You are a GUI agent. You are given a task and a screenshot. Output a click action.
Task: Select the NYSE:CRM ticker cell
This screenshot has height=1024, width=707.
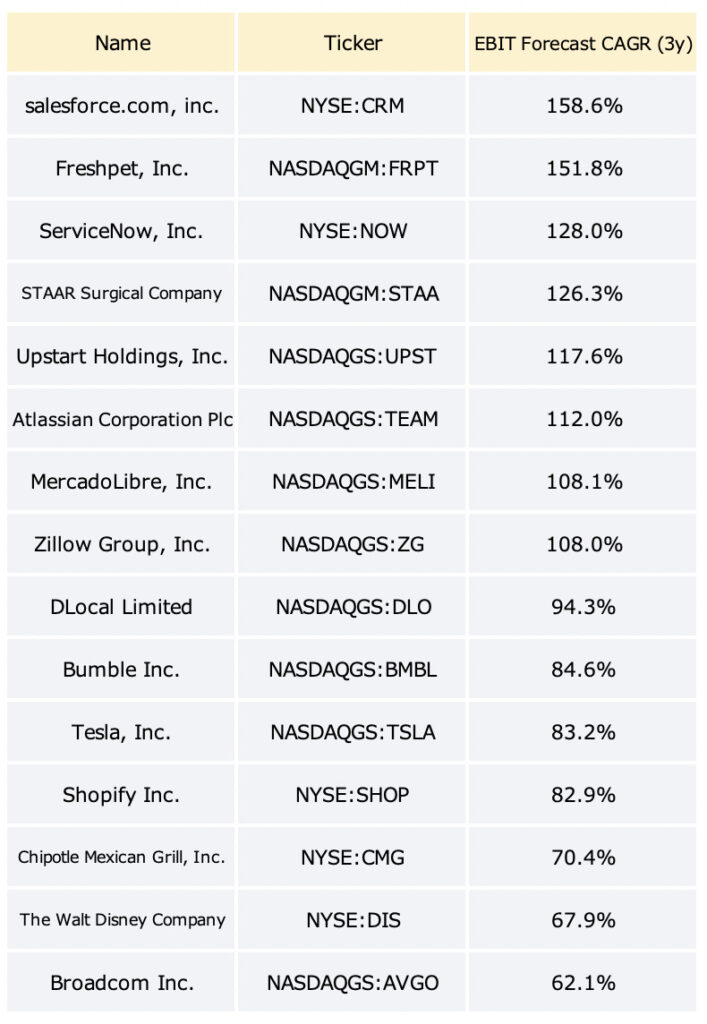352,105
